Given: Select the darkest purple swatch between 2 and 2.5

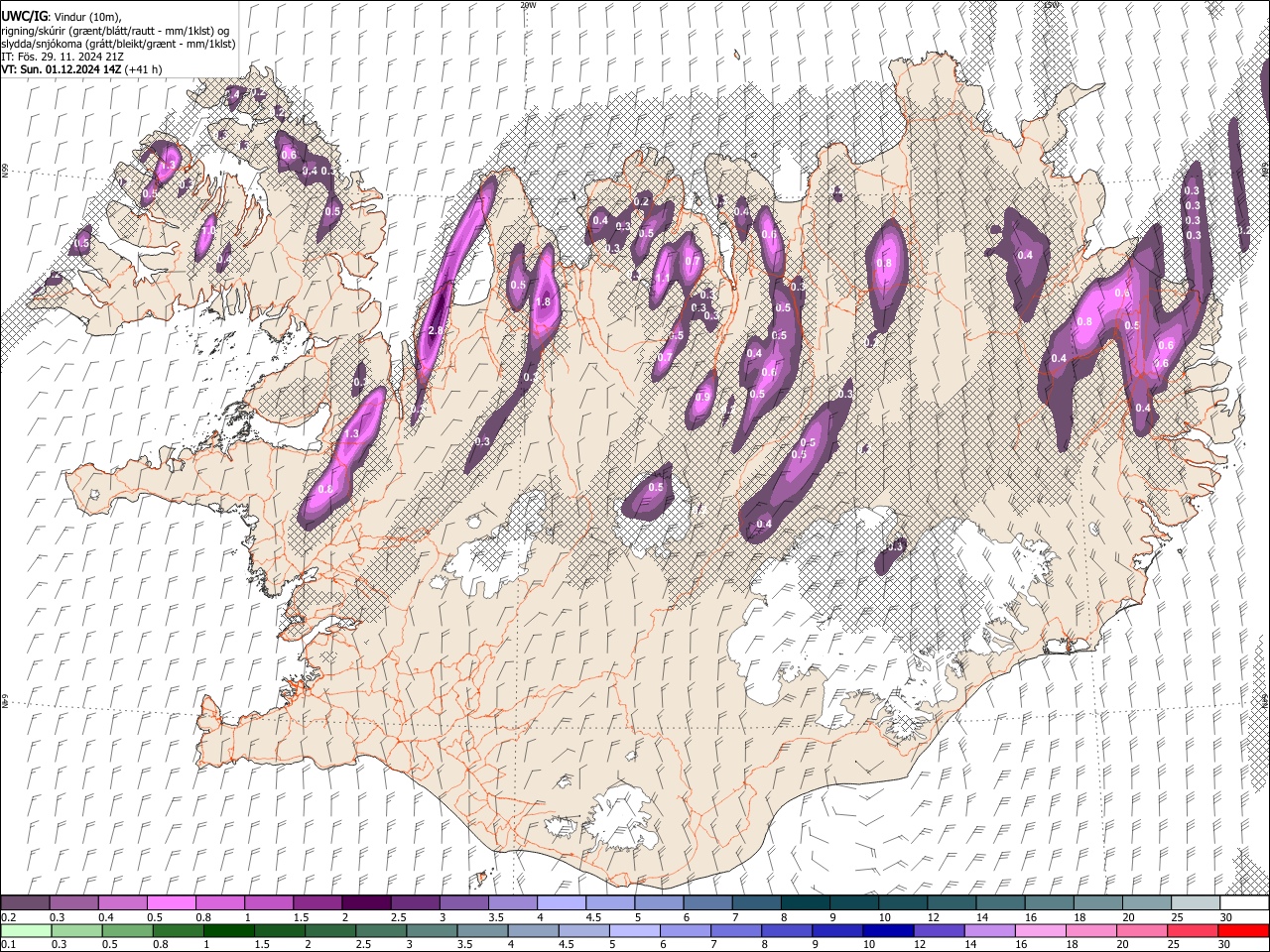Looking at the screenshot, I should point(366,903).
